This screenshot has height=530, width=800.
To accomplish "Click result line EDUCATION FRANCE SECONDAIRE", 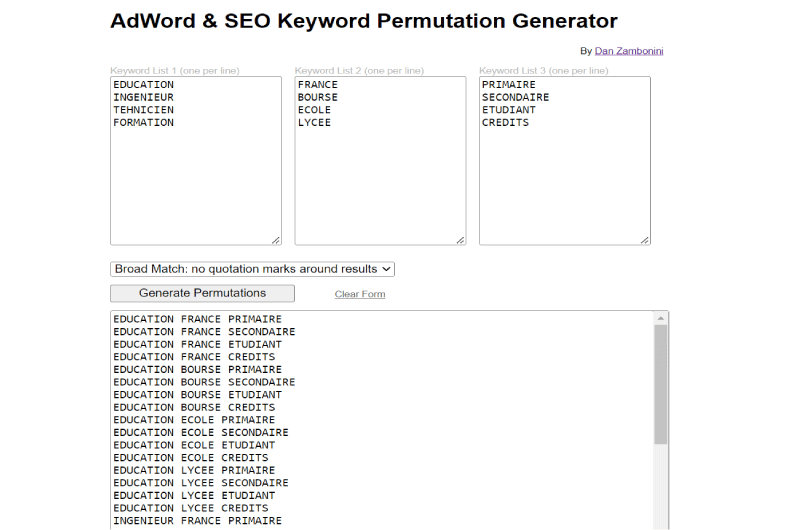I will point(204,332).
